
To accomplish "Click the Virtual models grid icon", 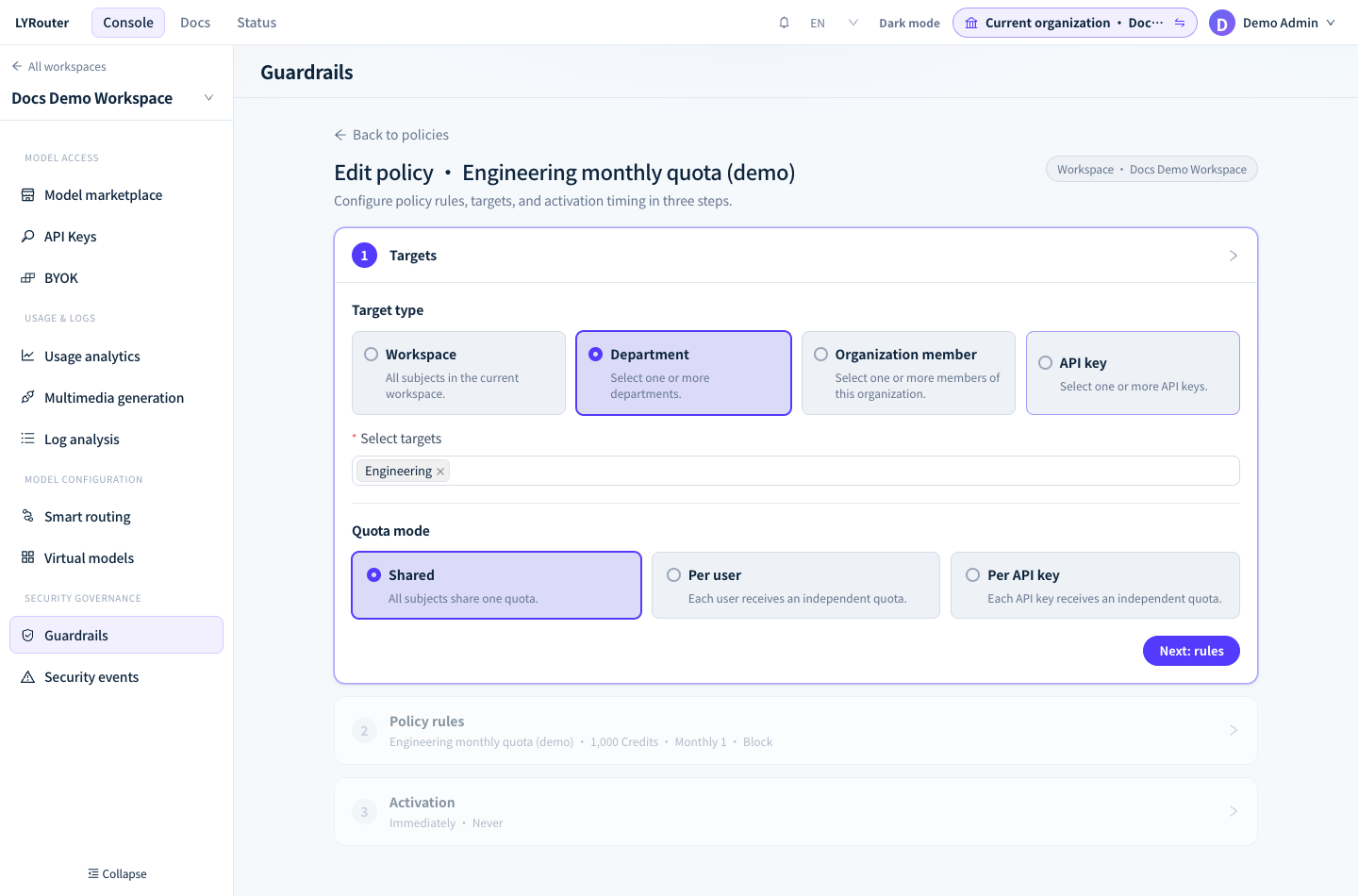I will click(x=28, y=558).
